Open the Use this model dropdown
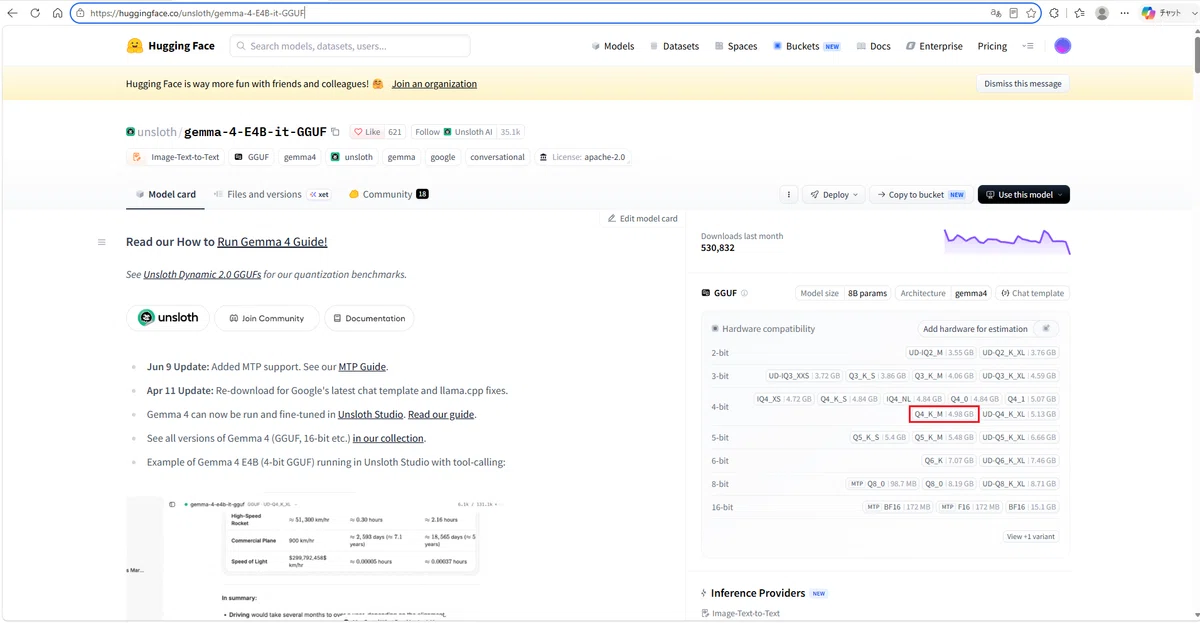This screenshot has height=623, width=1200. (x=1023, y=195)
